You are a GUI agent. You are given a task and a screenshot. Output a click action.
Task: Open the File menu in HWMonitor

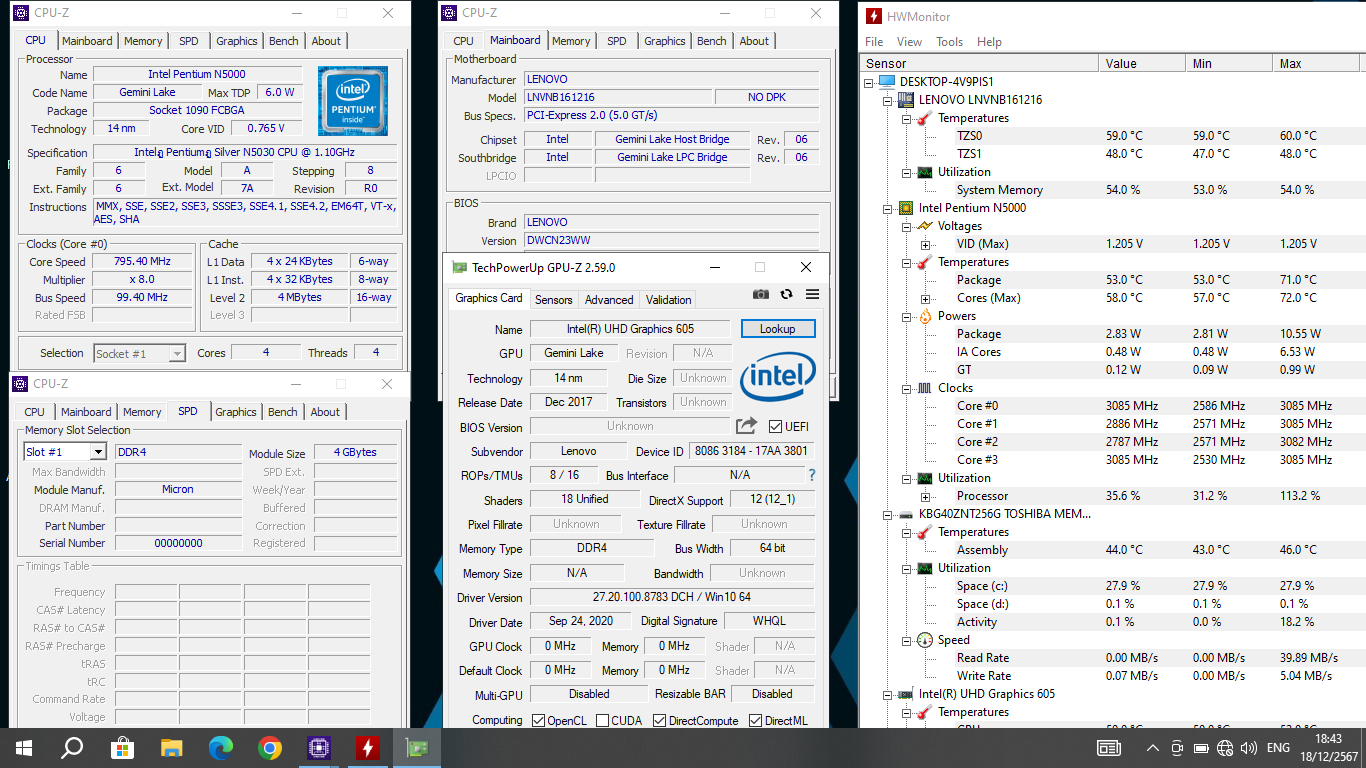click(874, 42)
